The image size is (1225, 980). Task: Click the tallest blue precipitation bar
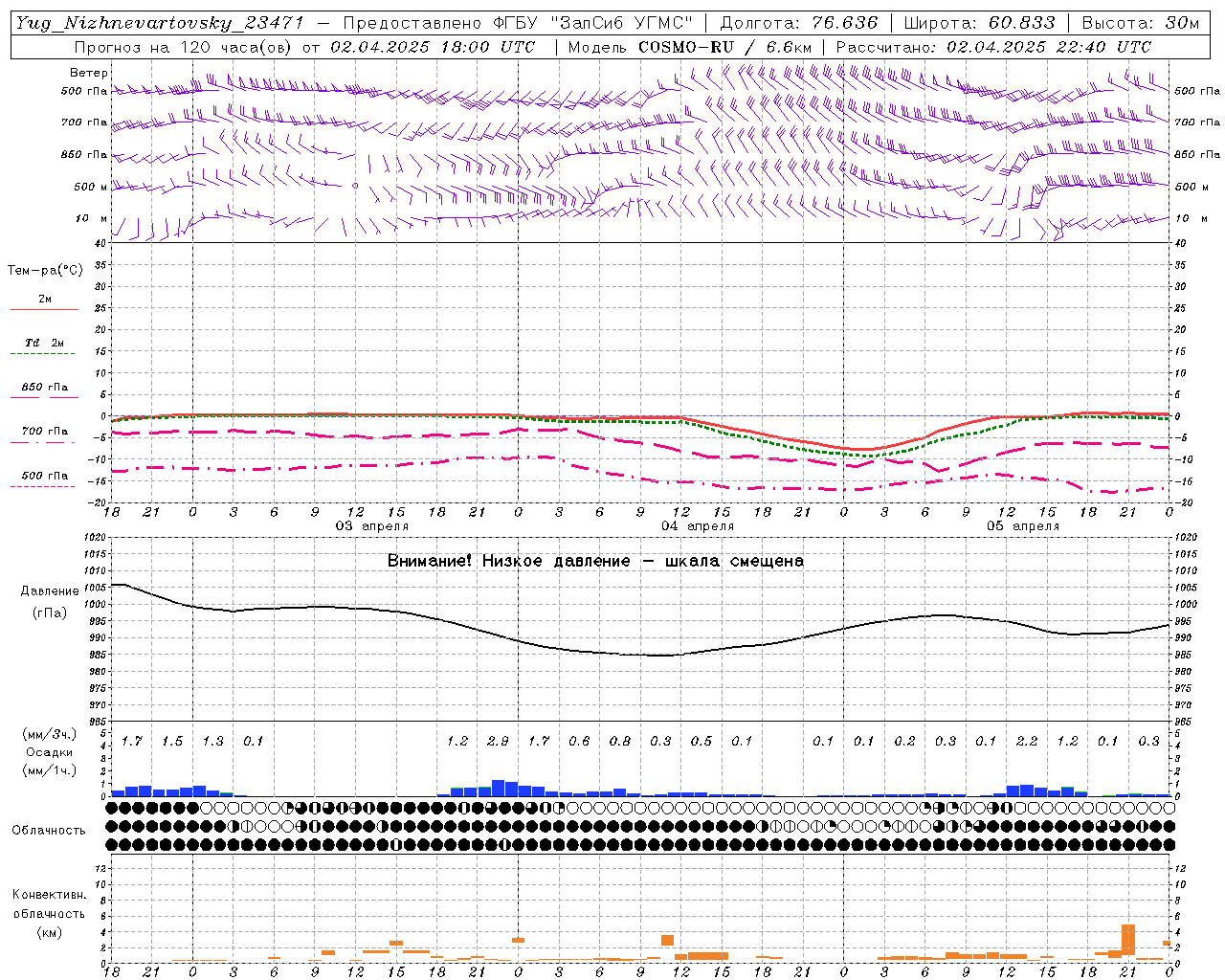point(498,789)
